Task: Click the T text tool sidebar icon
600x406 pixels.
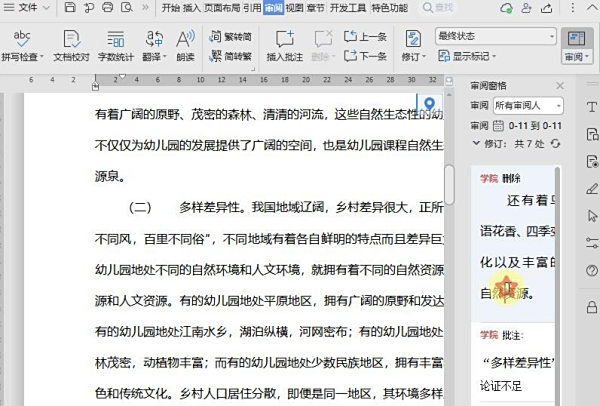Action: coord(592,107)
